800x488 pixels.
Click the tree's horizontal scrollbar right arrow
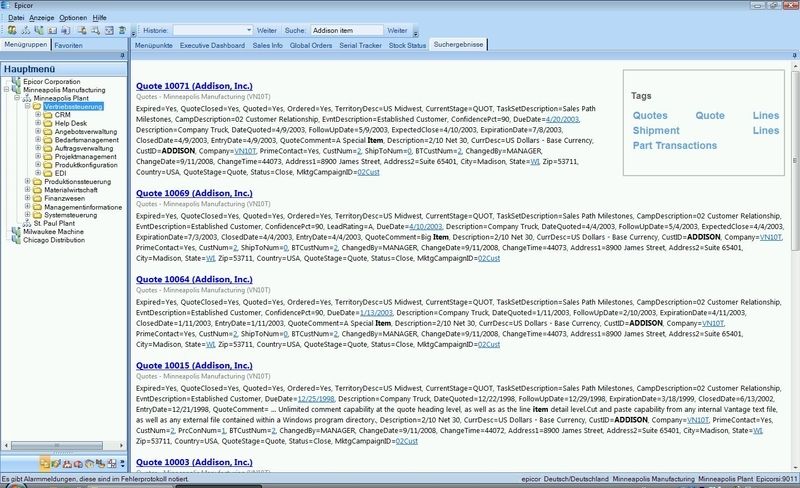point(121,446)
